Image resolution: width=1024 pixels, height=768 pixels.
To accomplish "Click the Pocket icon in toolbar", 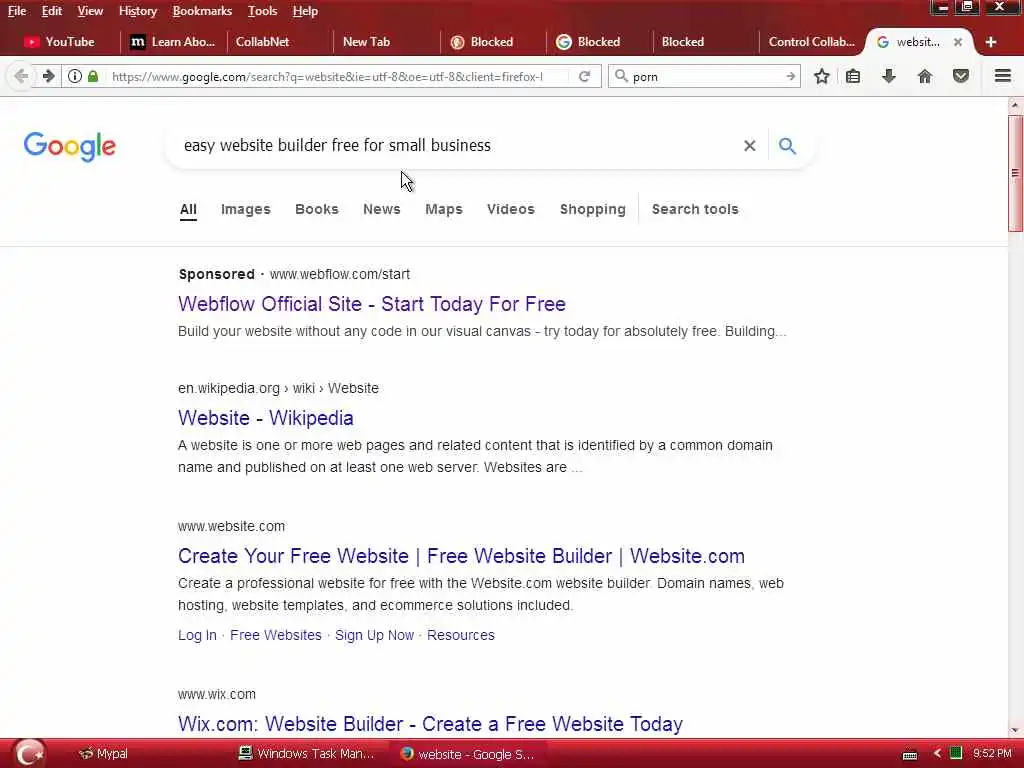I will (x=961, y=76).
